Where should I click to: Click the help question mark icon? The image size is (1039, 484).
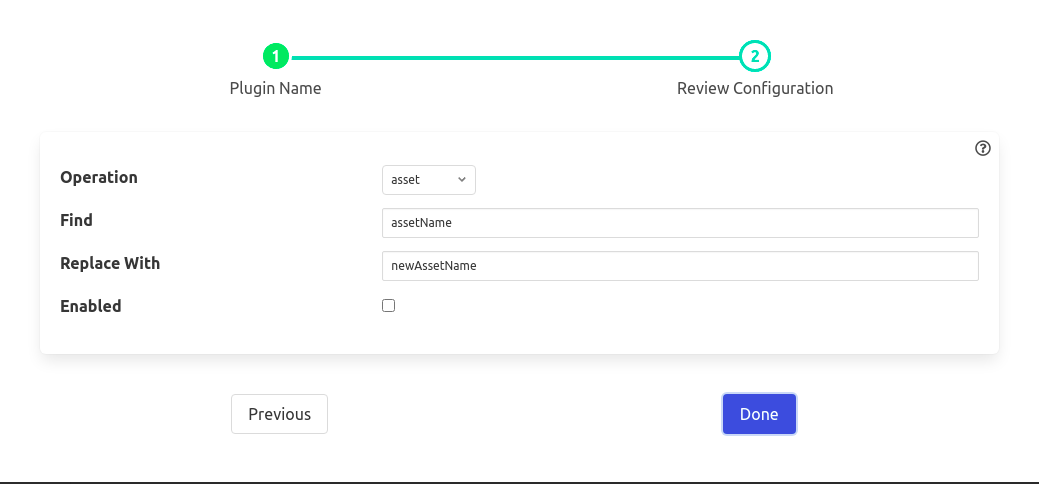pyautogui.click(x=982, y=148)
